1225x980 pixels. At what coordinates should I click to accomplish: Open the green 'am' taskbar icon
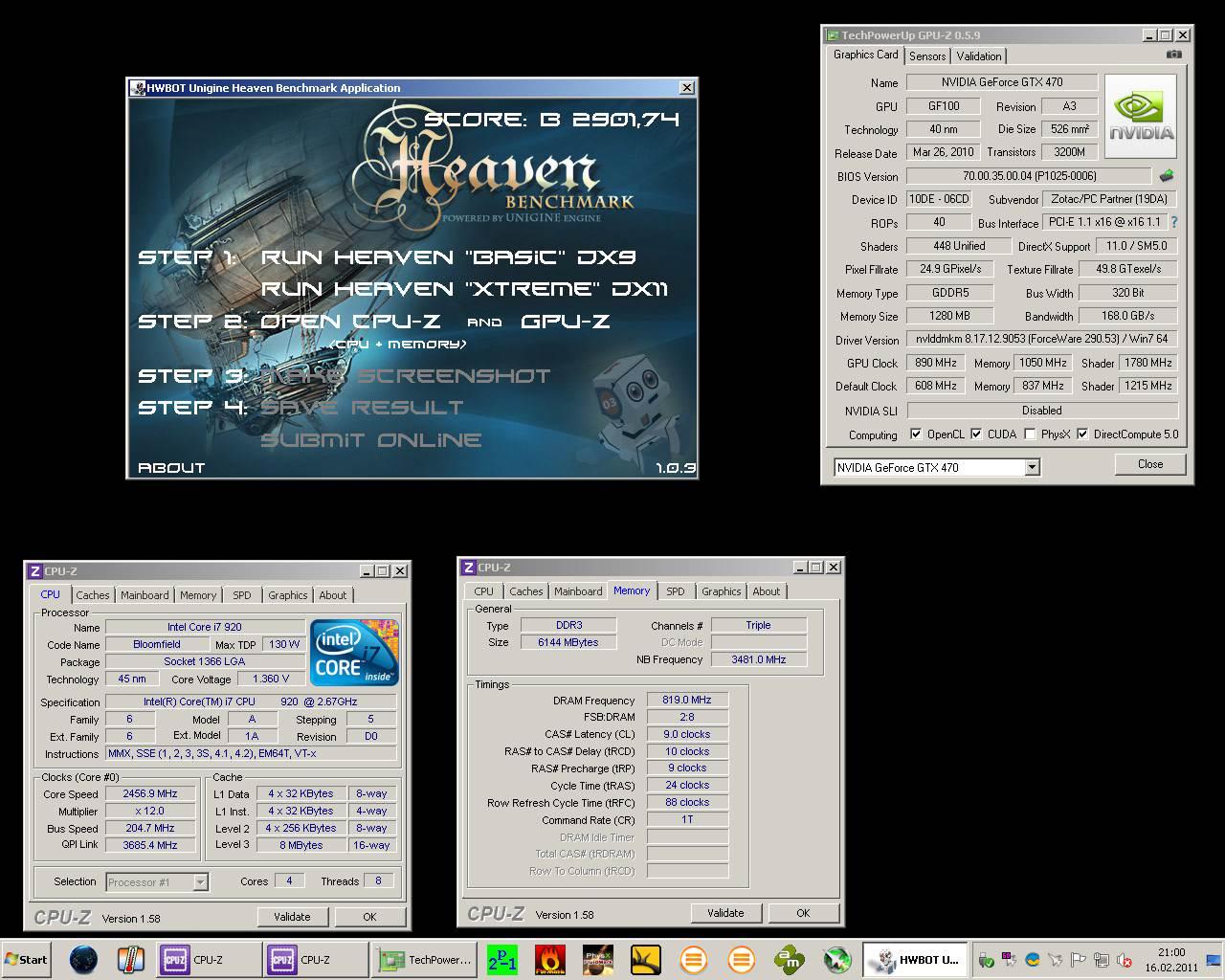click(790, 960)
